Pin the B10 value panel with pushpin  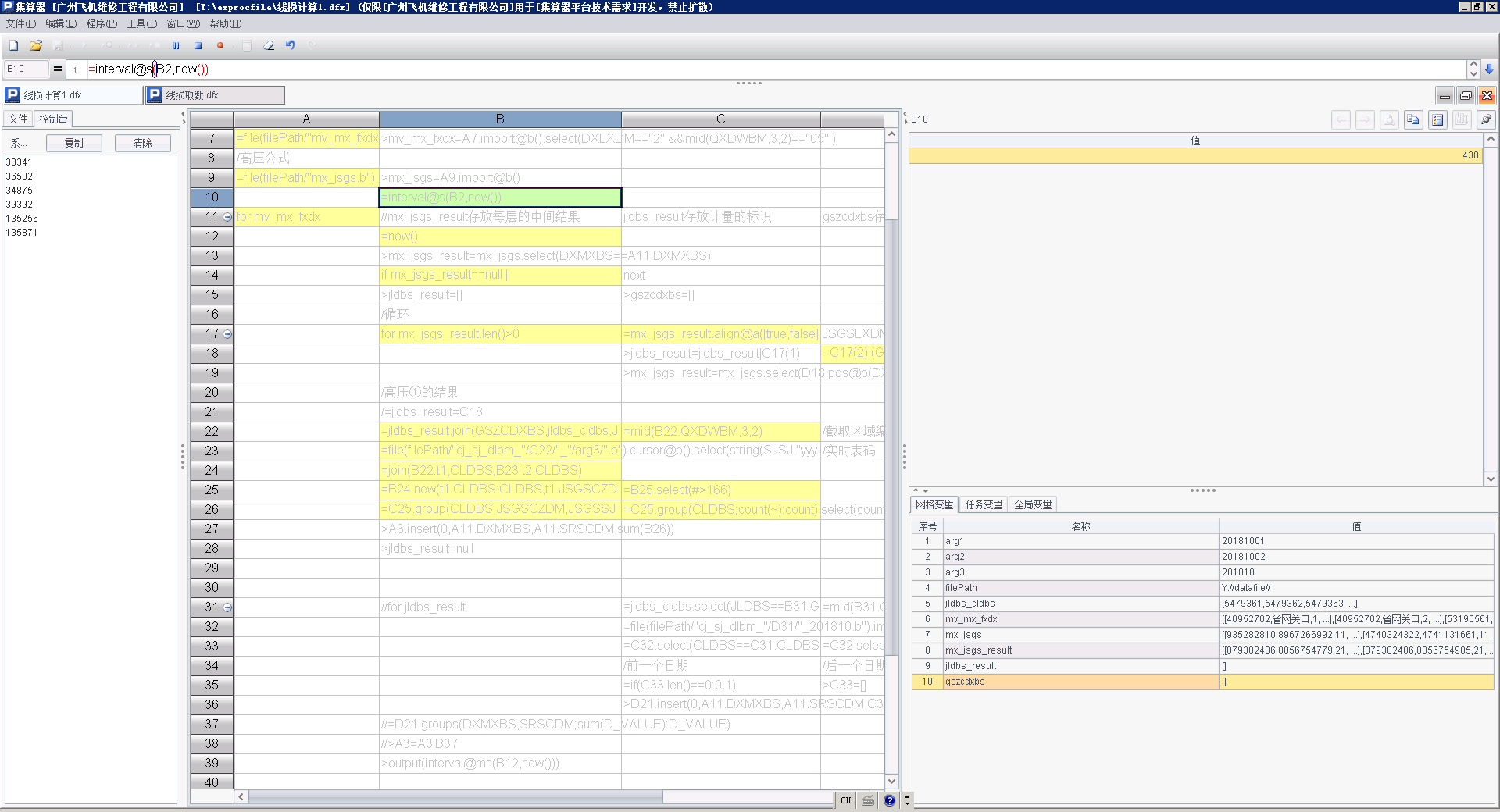[x=1485, y=119]
